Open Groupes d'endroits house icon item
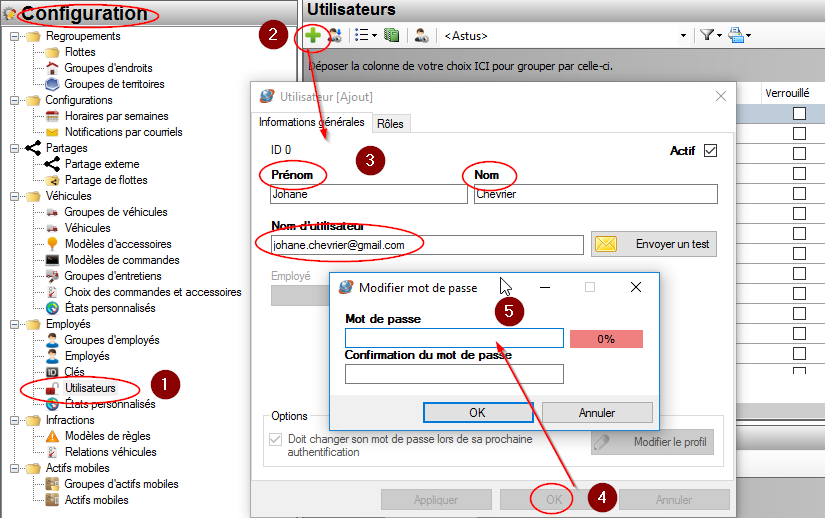 coord(53,68)
